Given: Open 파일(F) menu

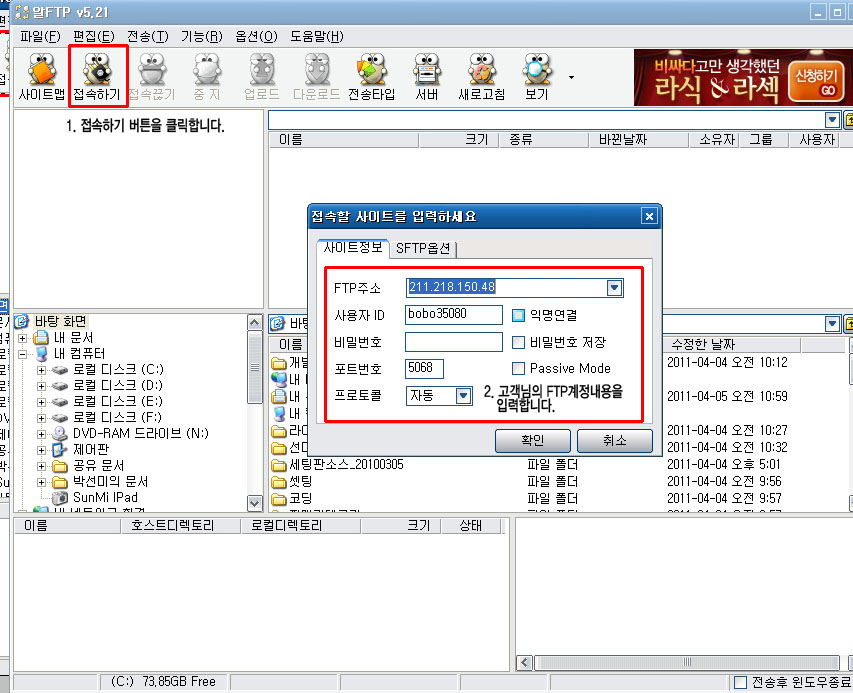Looking at the screenshot, I should (40, 36).
